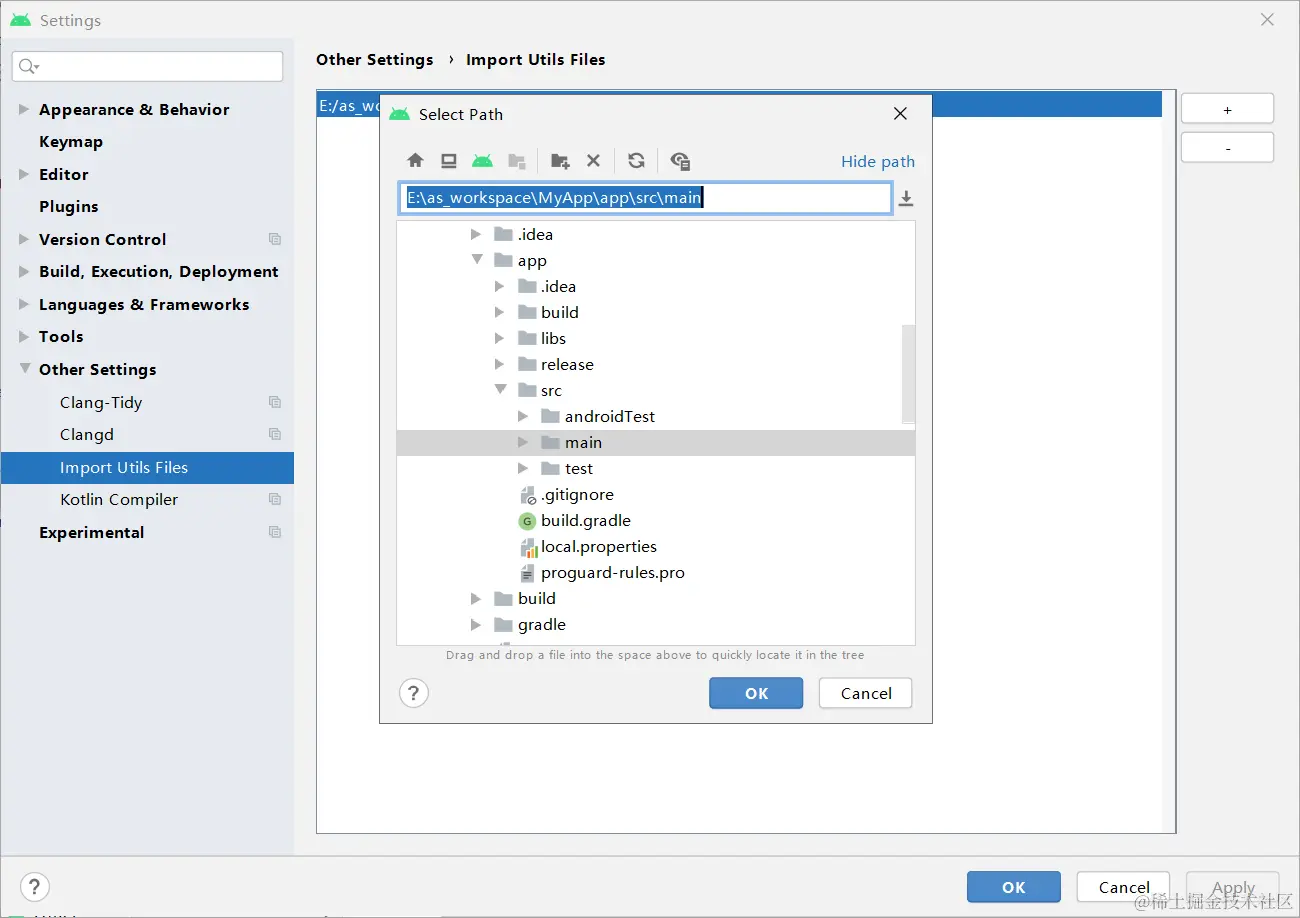Click the file tree vertical scrollbar
The height and width of the screenshot is (918, 1300).
(908, 374)
